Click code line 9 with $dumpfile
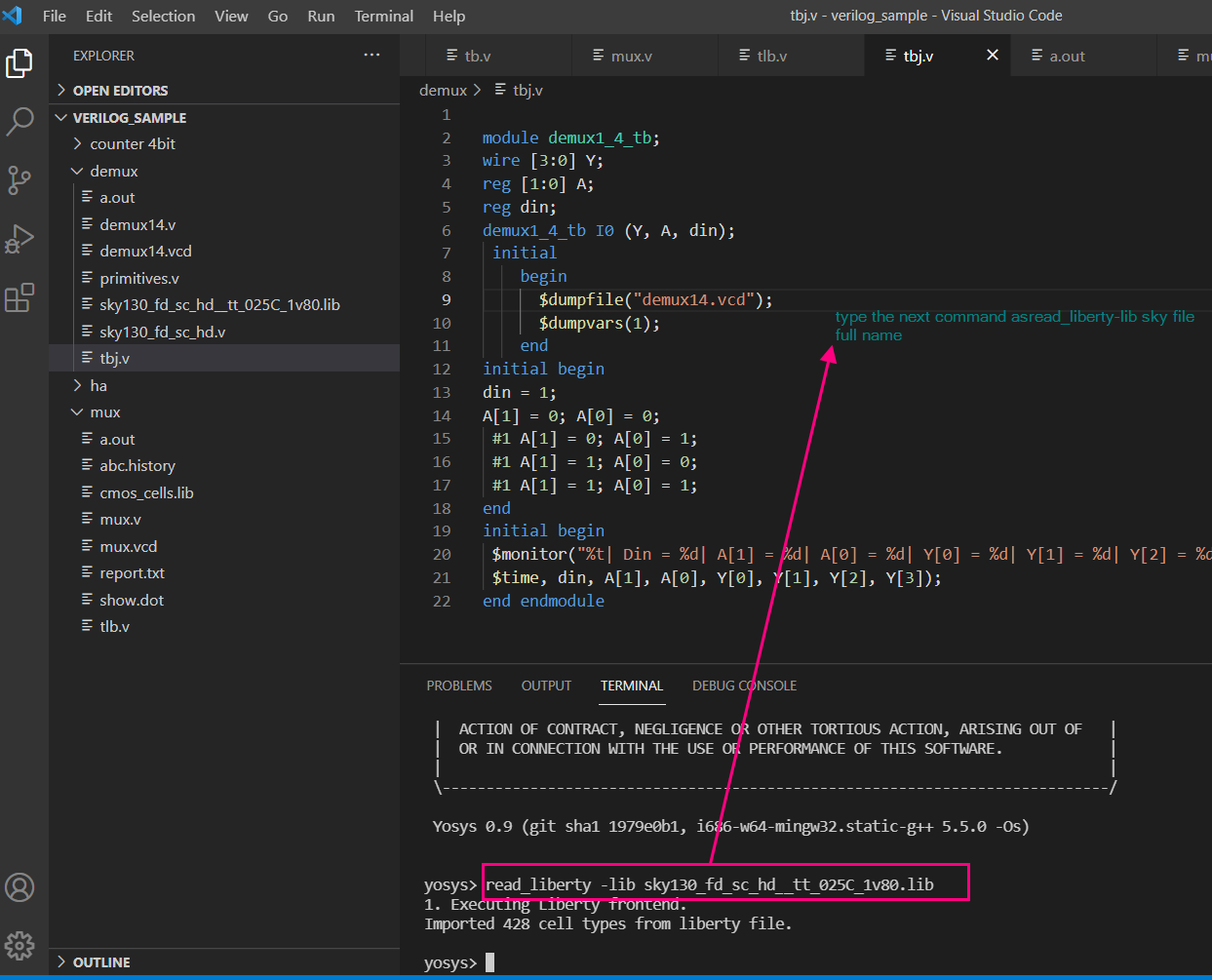Image resolution: width=1212 pixels, height=980 pixels. [655, 299]
